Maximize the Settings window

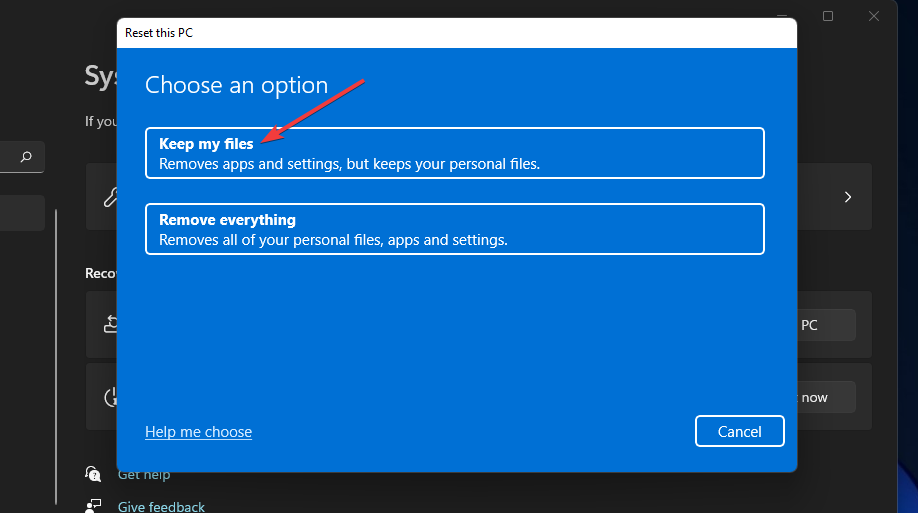(x=828, y=16)
